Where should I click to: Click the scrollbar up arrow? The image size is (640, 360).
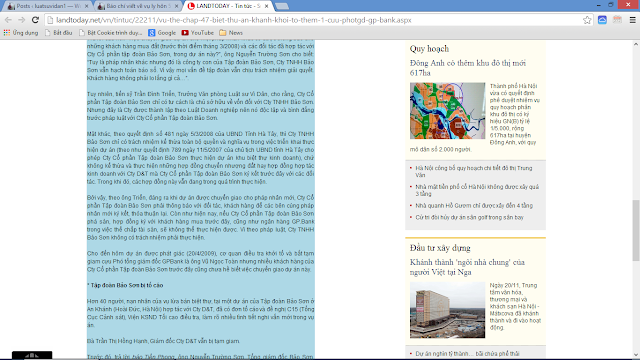tap(636, 44)
